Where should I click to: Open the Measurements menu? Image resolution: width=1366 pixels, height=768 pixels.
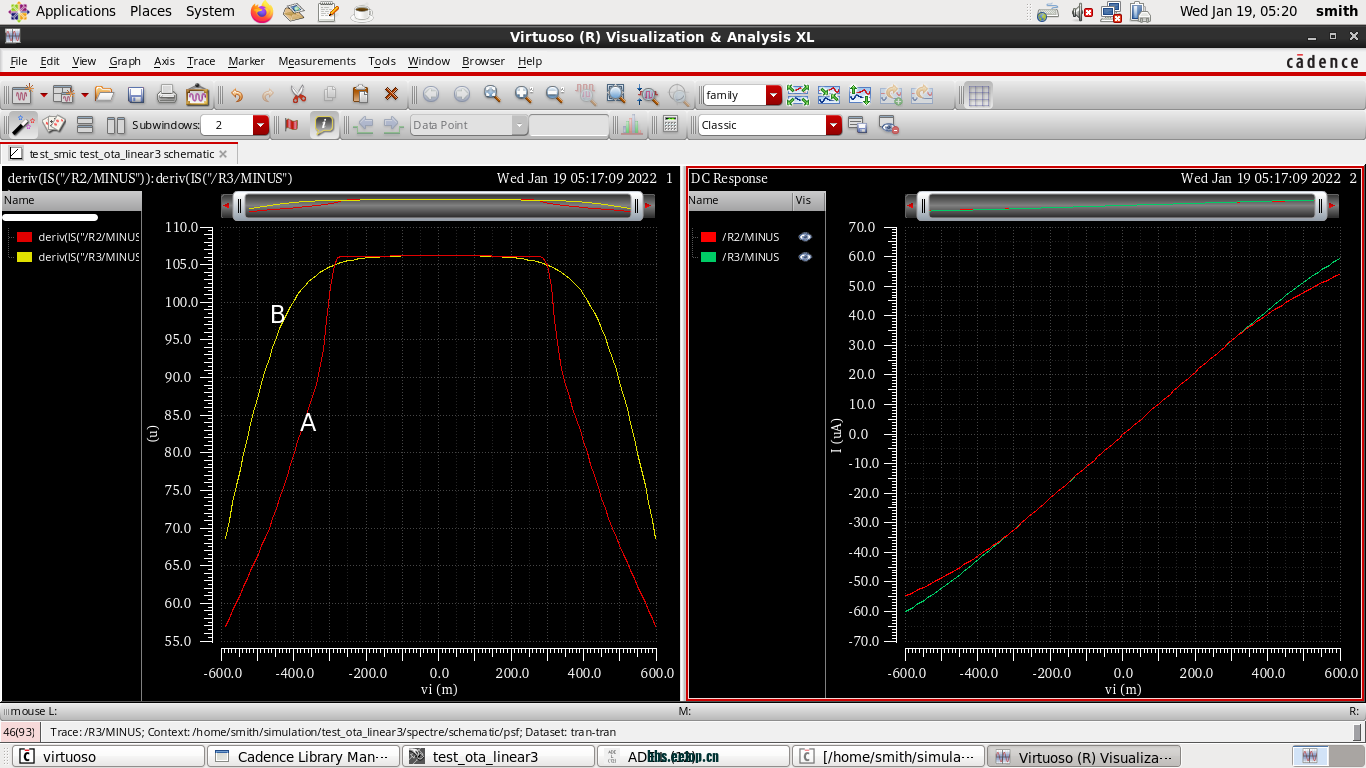[x=317, y=61]
